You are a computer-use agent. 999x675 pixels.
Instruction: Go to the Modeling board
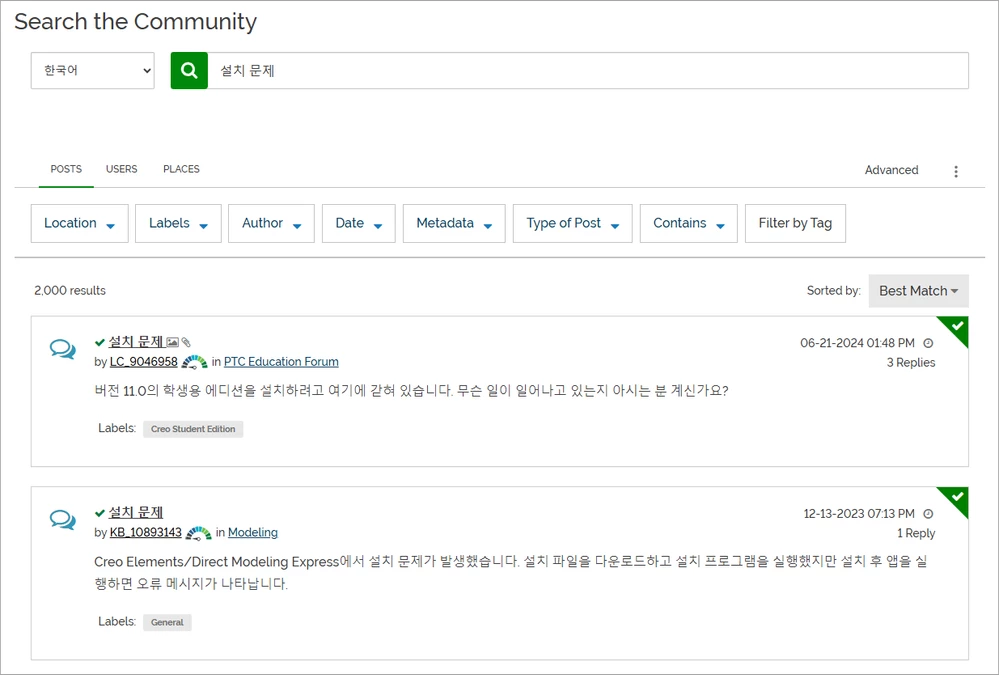(253, 533)
